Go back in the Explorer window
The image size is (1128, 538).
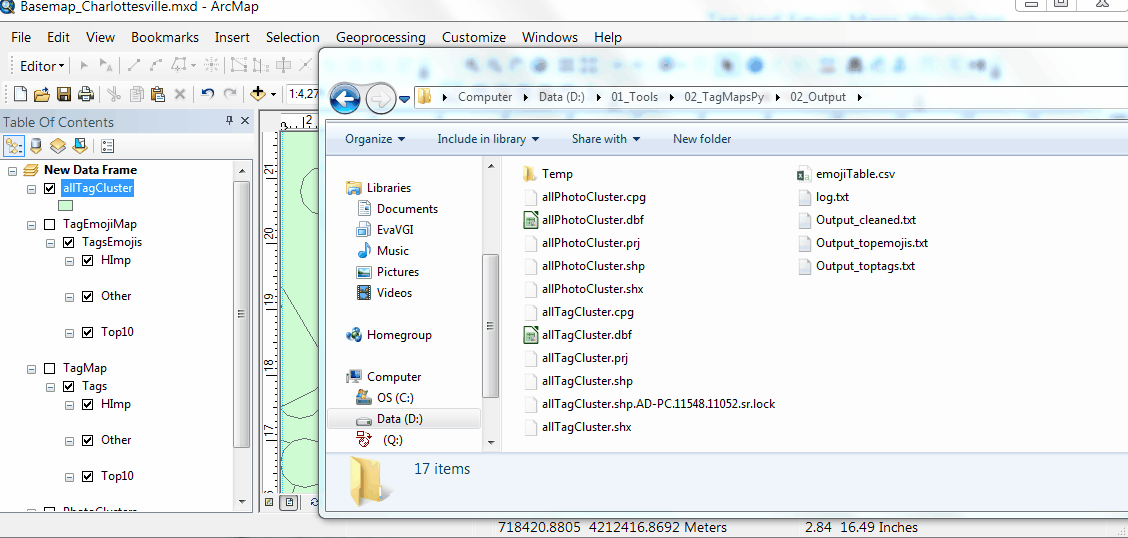tap(345, 99)
